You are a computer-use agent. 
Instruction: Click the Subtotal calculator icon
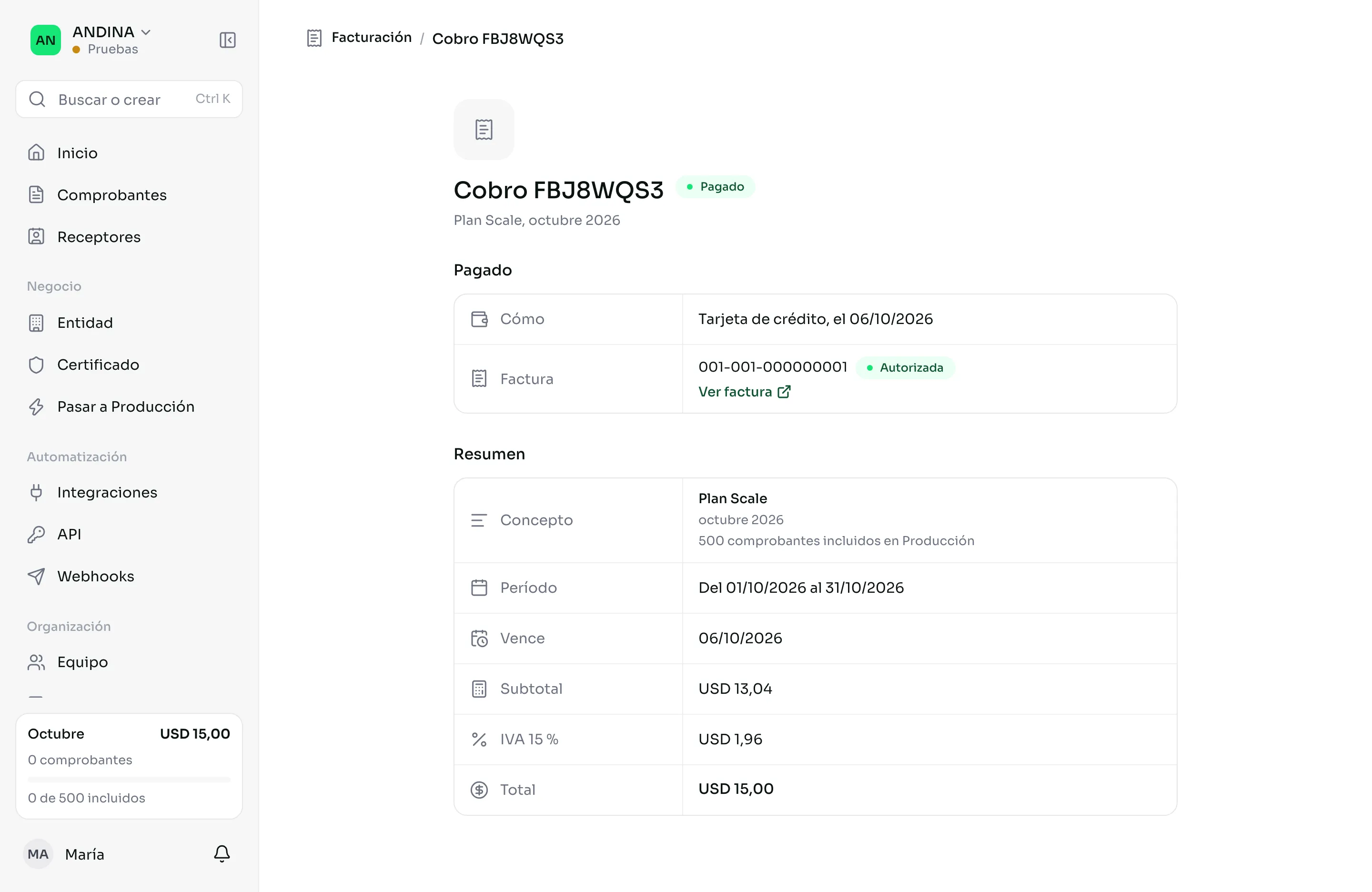click(x=479, y=689)
